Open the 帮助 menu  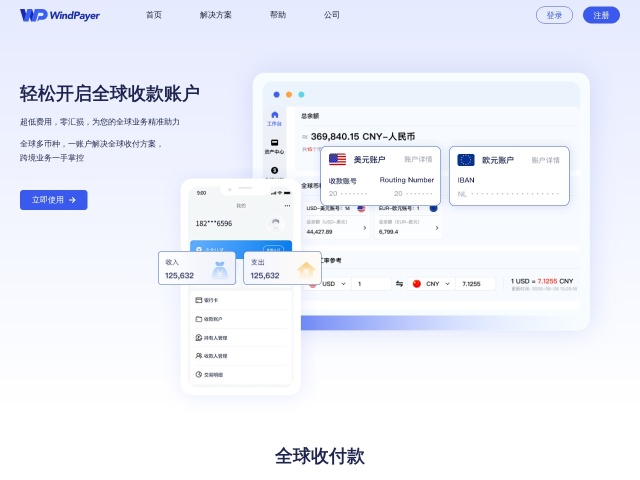[x=278, y=15]
